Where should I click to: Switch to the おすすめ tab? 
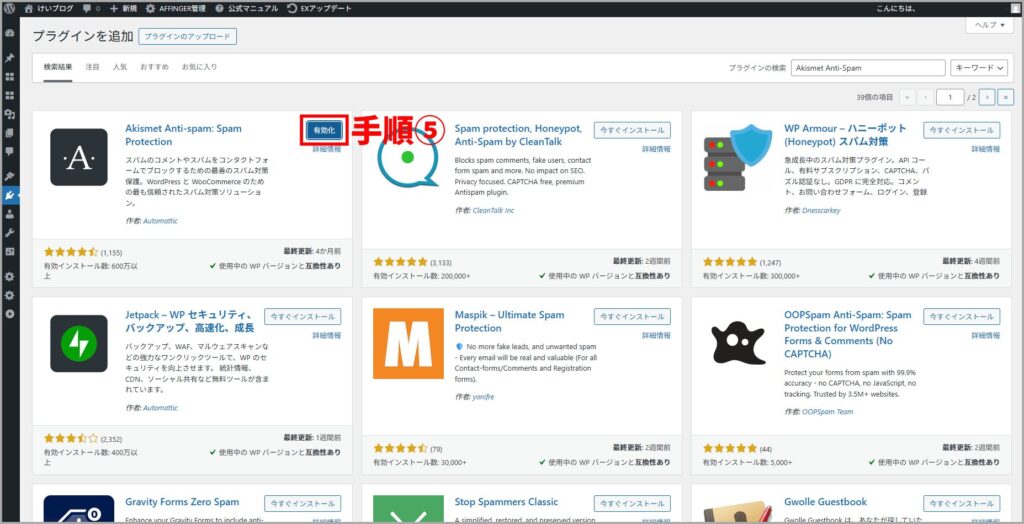(x=154, y=67)
